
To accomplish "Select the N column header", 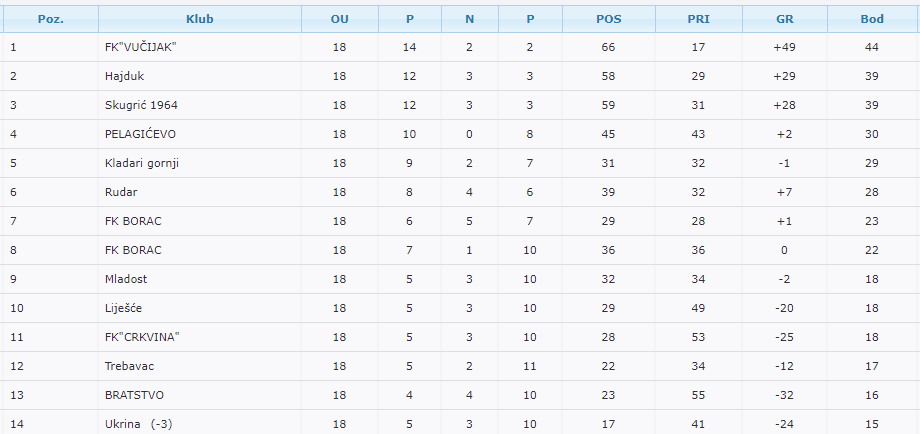I will pos(470,19).
